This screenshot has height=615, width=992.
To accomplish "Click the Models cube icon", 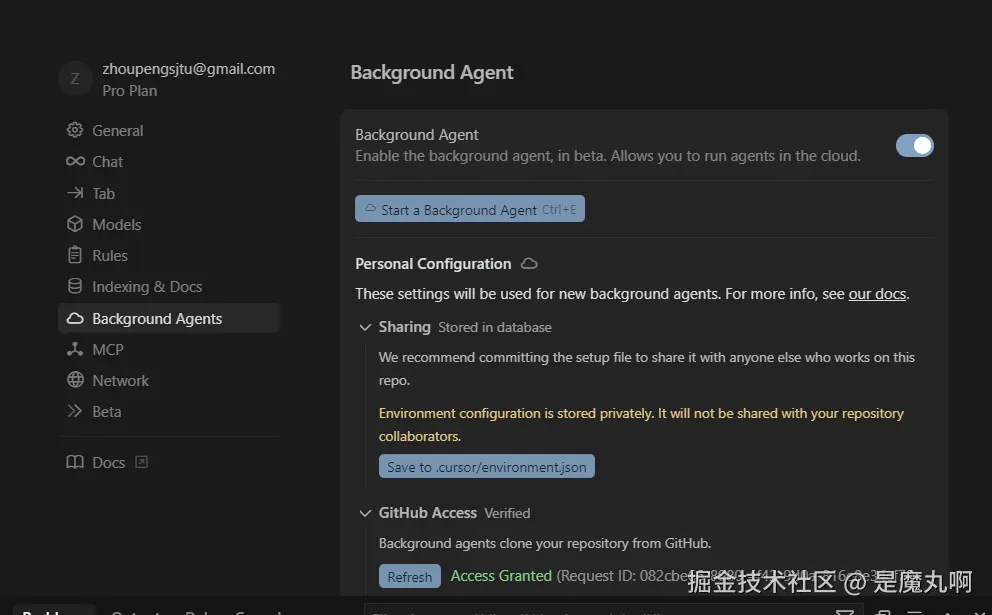I will click(75, 224).
